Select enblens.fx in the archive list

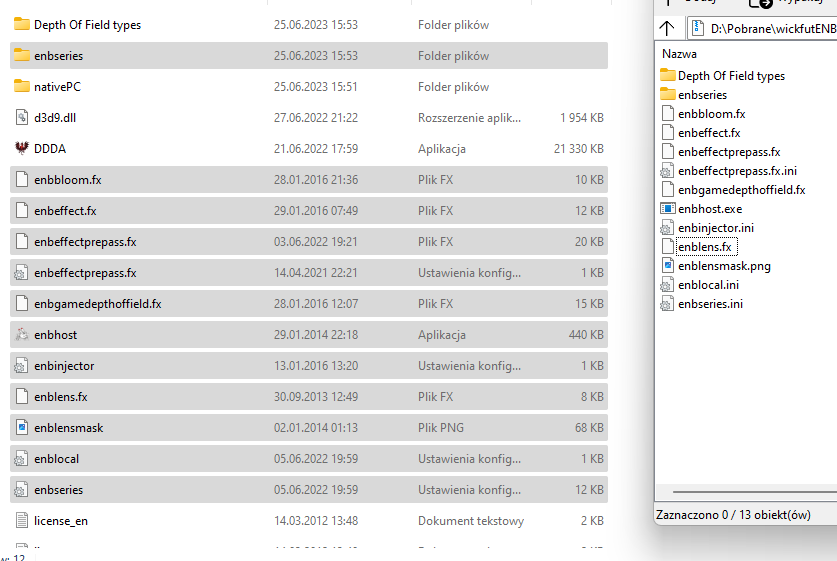click(x=705, y=247)
